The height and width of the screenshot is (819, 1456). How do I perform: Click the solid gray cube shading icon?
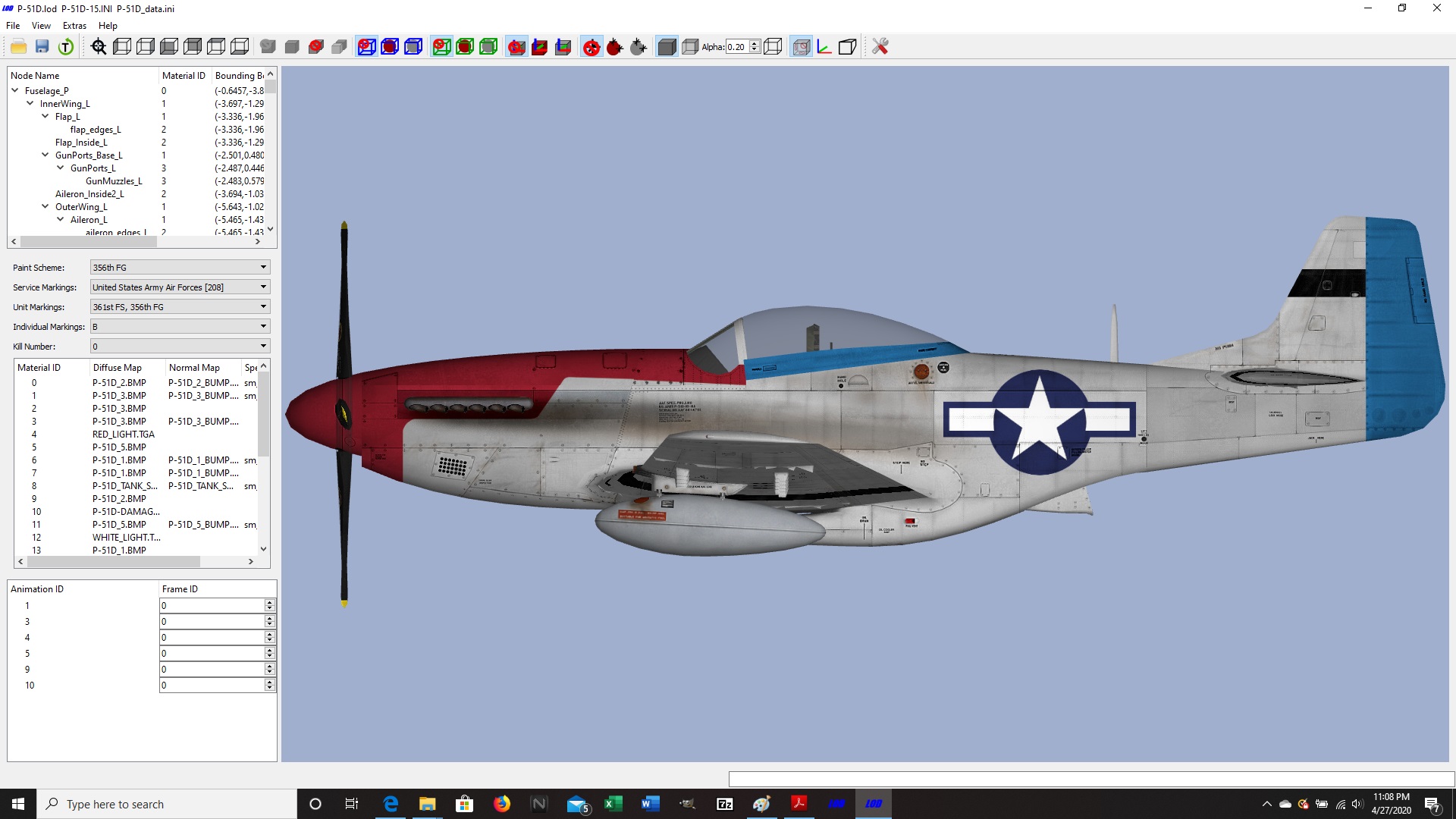[667, 47]
